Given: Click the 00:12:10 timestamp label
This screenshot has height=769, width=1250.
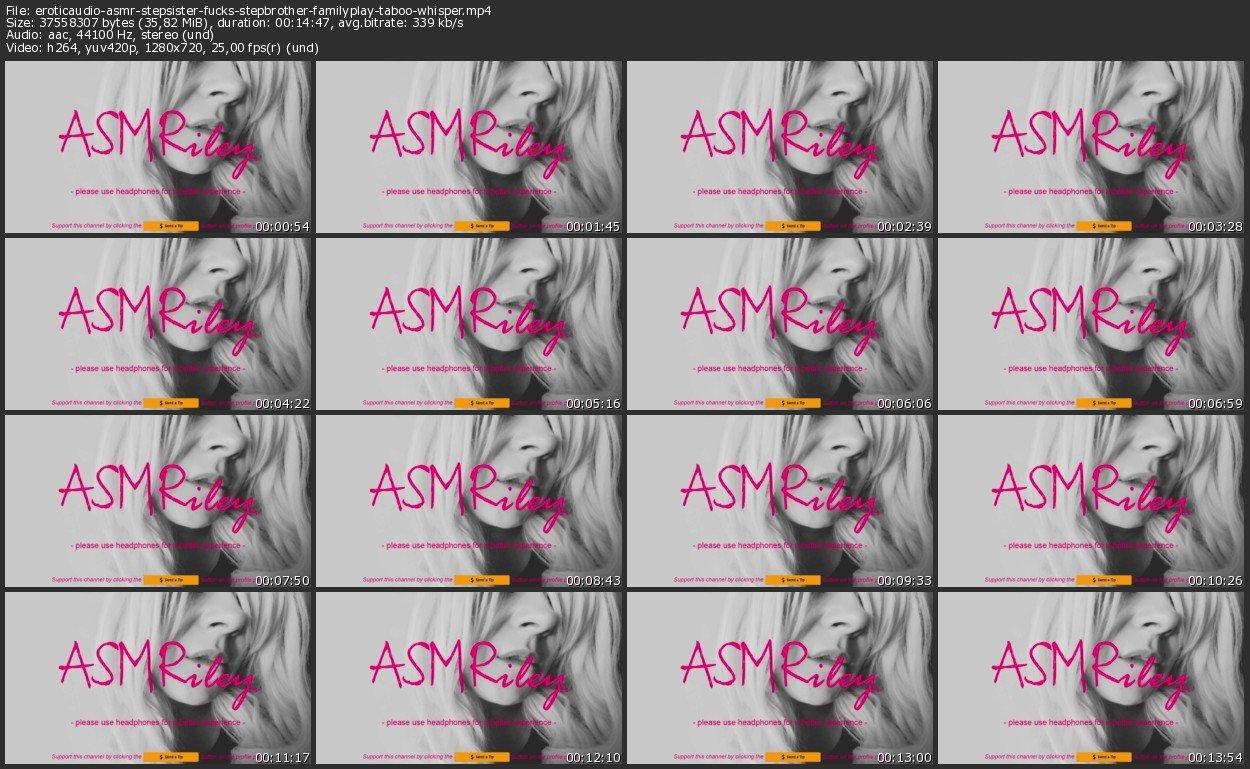Looking at the screenshot, I should 593,757.
